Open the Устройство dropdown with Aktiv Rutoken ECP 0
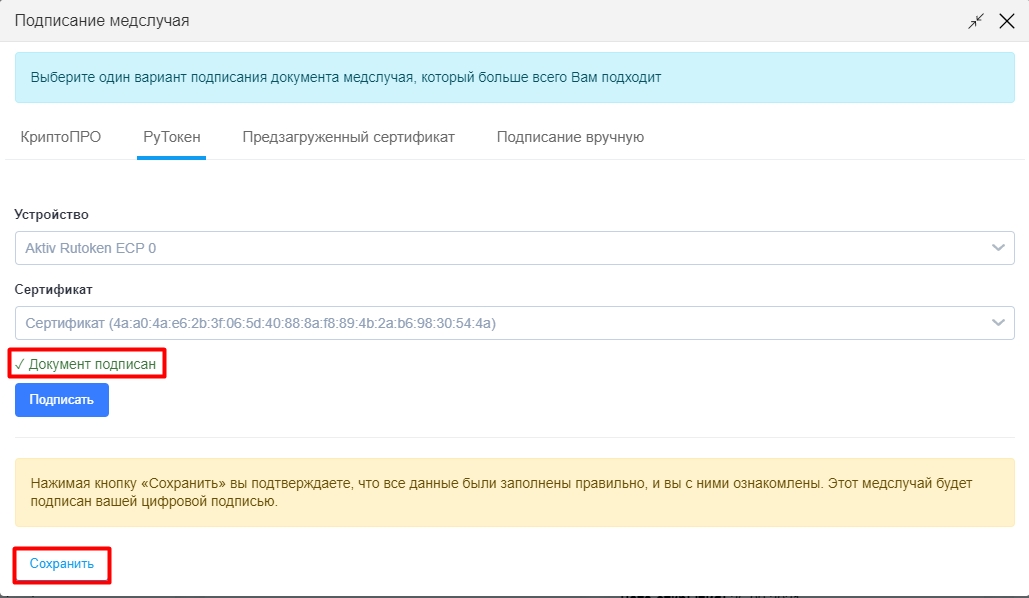This screenshot has height=598, width=1029. (x=514, y=248)
